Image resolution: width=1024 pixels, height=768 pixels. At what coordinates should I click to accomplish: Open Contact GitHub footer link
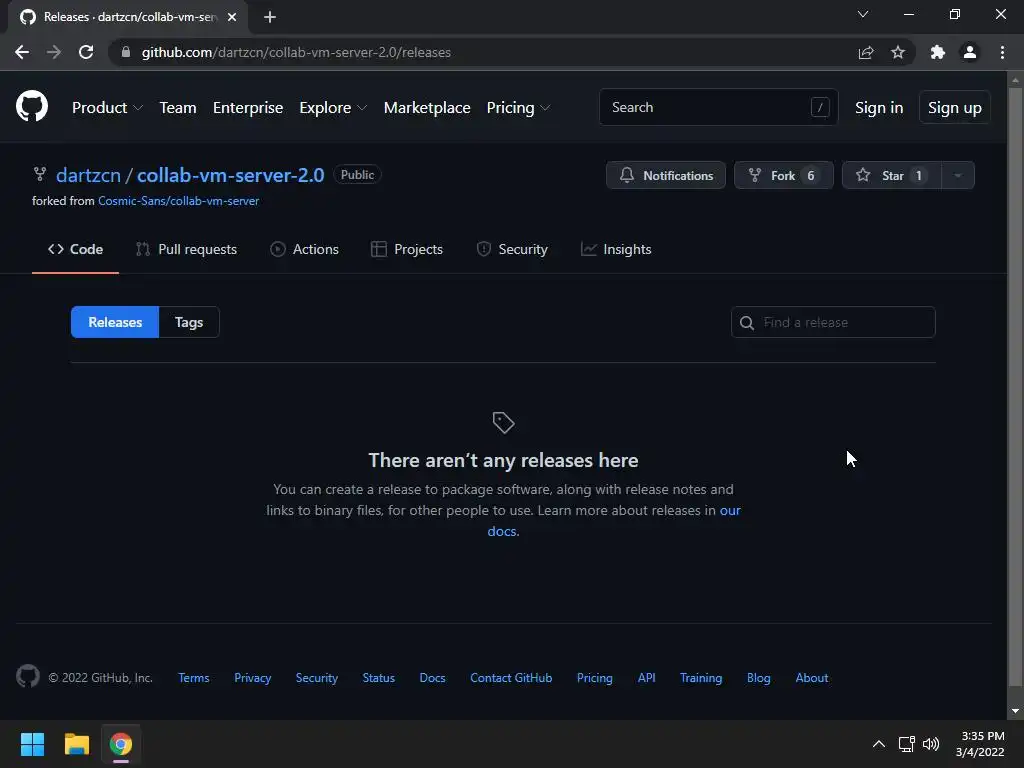click(x=511, y=678)
